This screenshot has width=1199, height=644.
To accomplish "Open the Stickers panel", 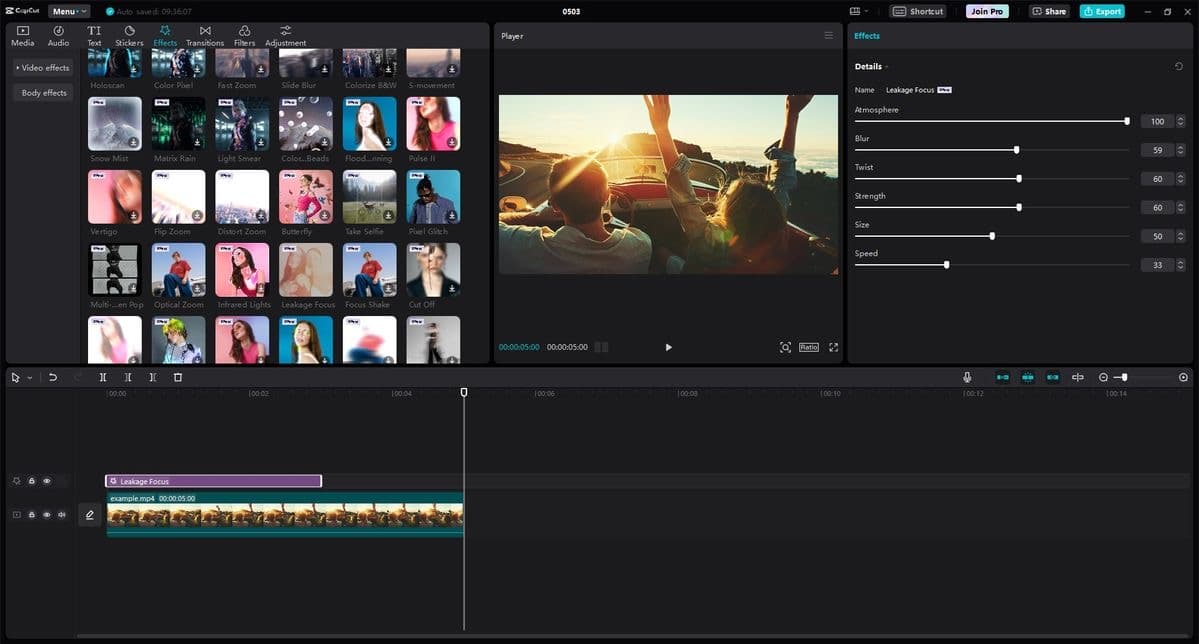I will point(129,36).
